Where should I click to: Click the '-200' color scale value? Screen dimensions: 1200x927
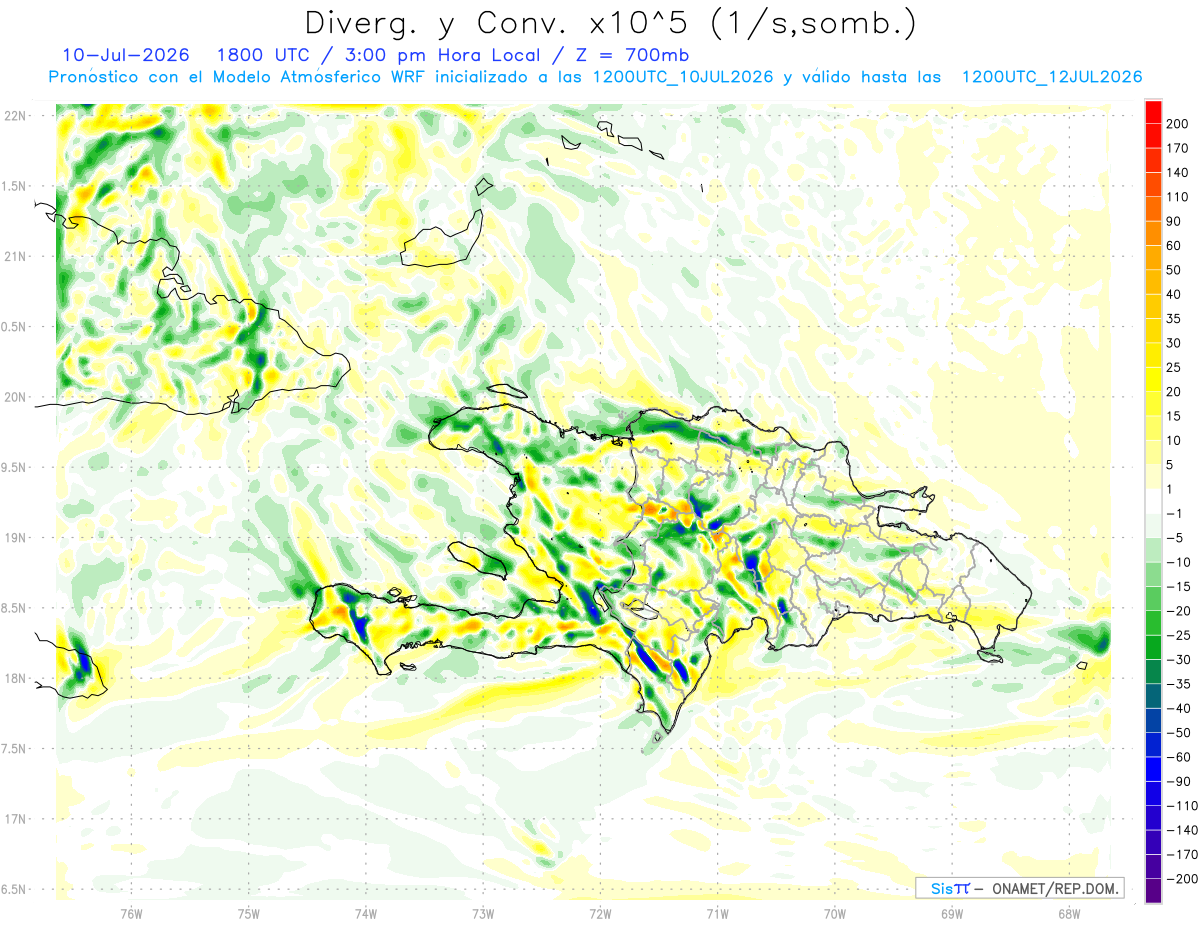pos(1182,879)
